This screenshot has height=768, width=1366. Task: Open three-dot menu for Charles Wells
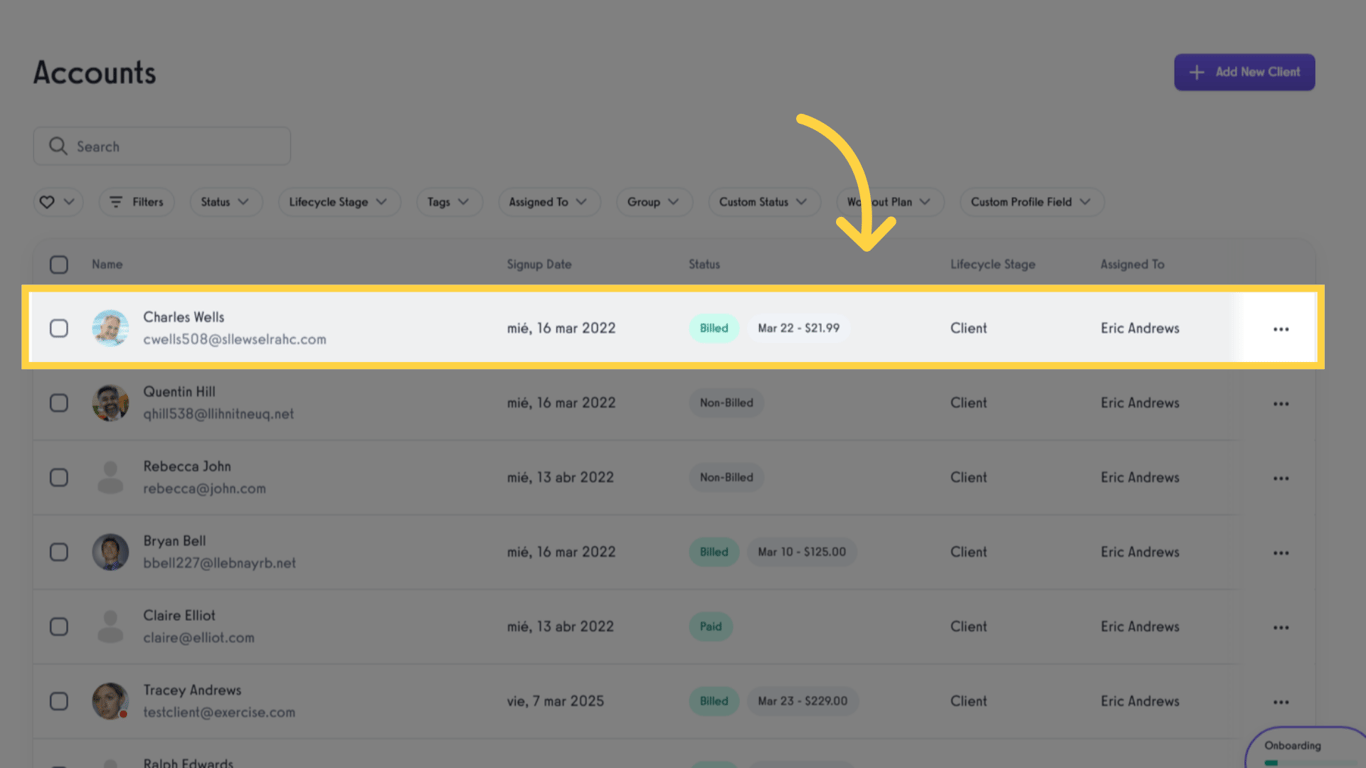point(1281,329)
